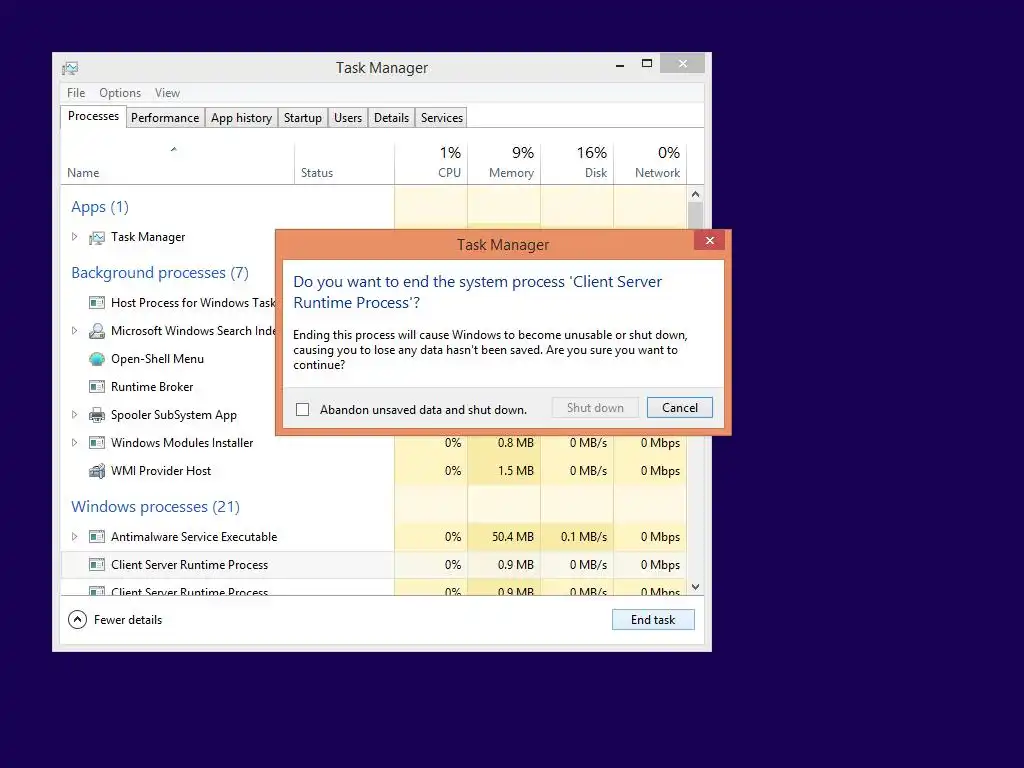This screenshot has height=768, width=1024.
Task: Switch to the Details tab
Action: pos(391,118)
